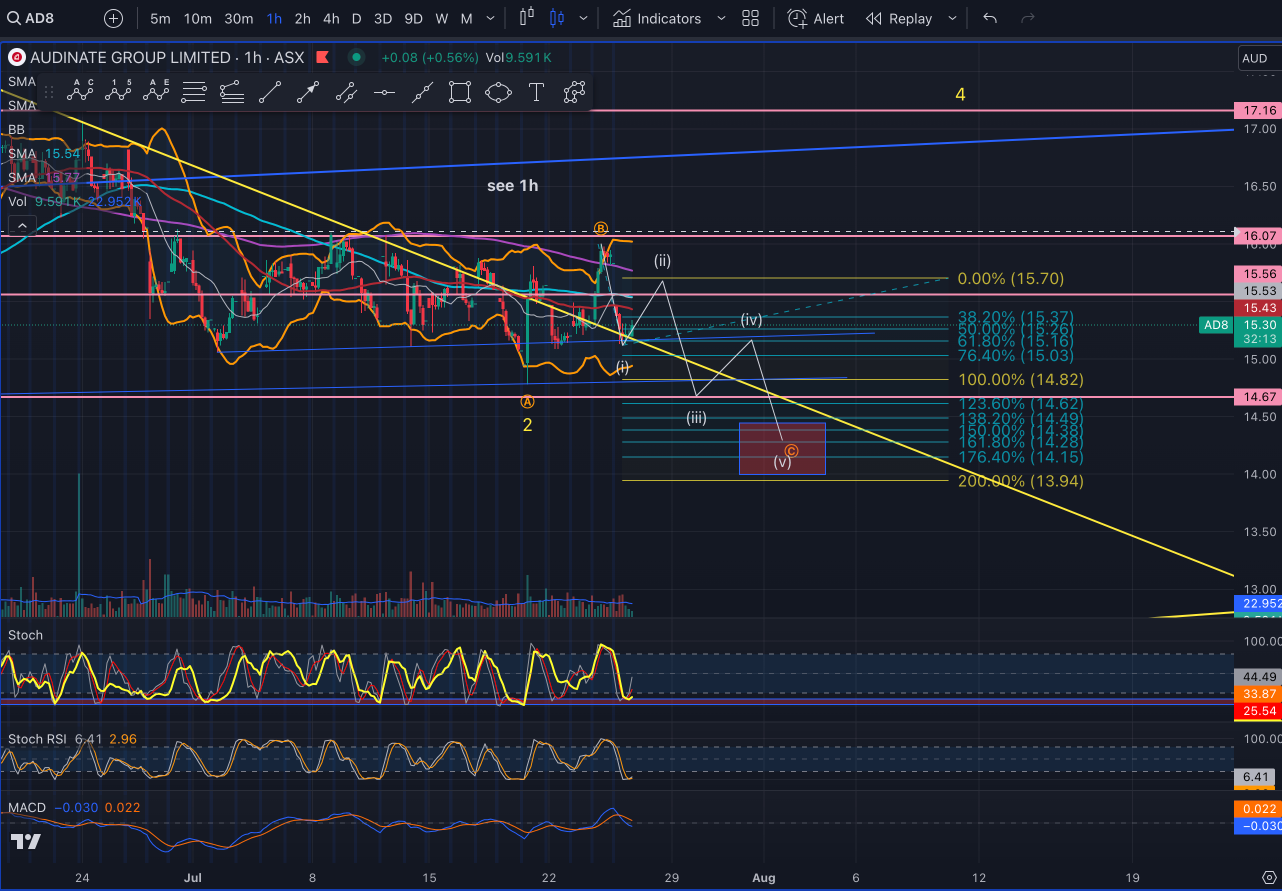Create an Alert
Screen dimensions: 1282x891
[815, 18]
